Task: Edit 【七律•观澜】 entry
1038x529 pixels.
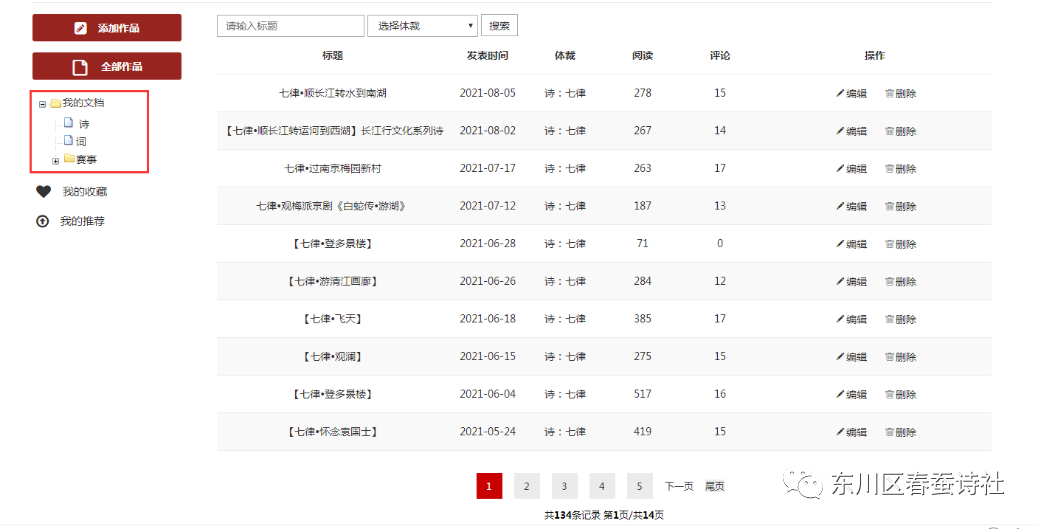Action: point(851,357)
